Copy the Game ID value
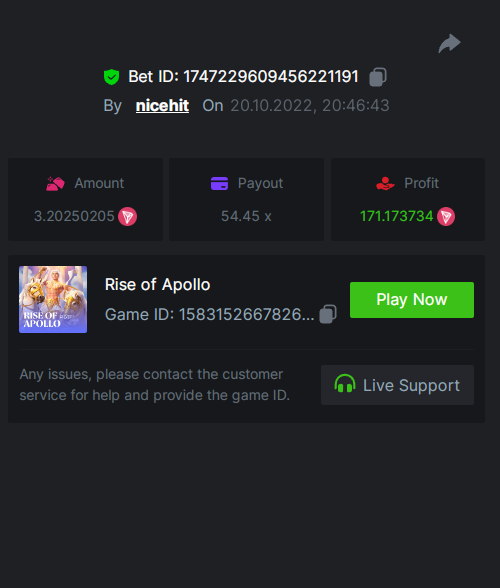The height and width of the screenshot is (588, 500). coord(328,314)
